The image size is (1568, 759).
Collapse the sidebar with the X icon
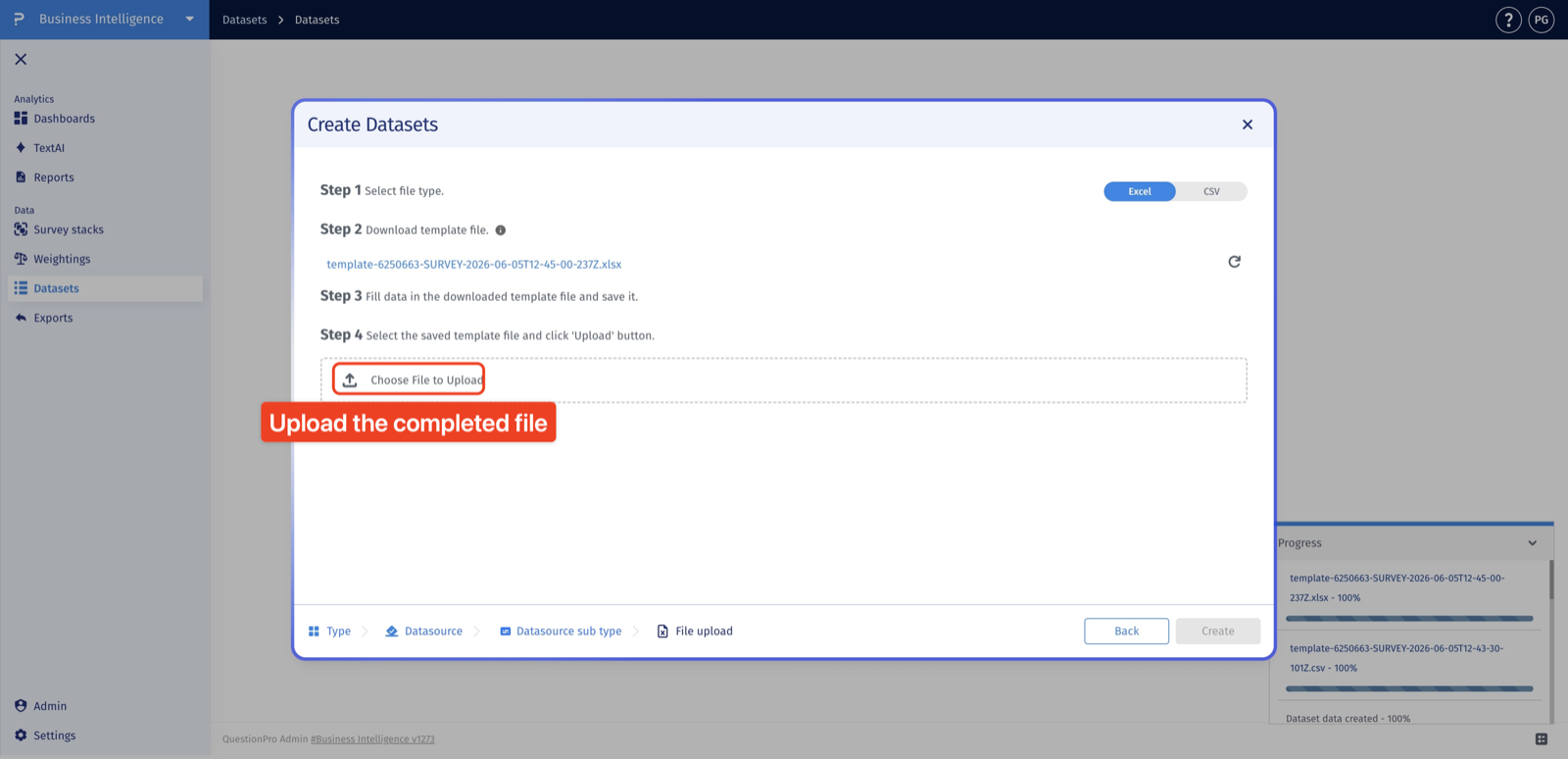point(21,60)
